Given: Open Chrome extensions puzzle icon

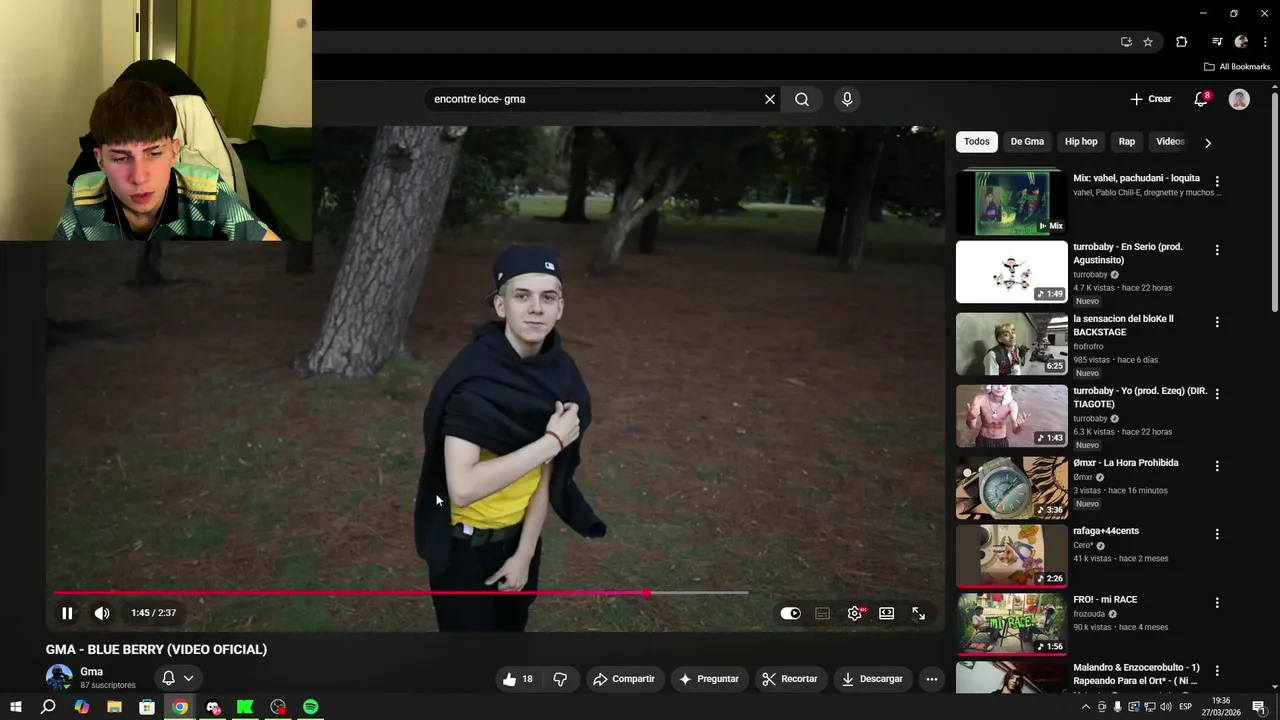Looking at the screenshot, I should tap(1182, 42).
